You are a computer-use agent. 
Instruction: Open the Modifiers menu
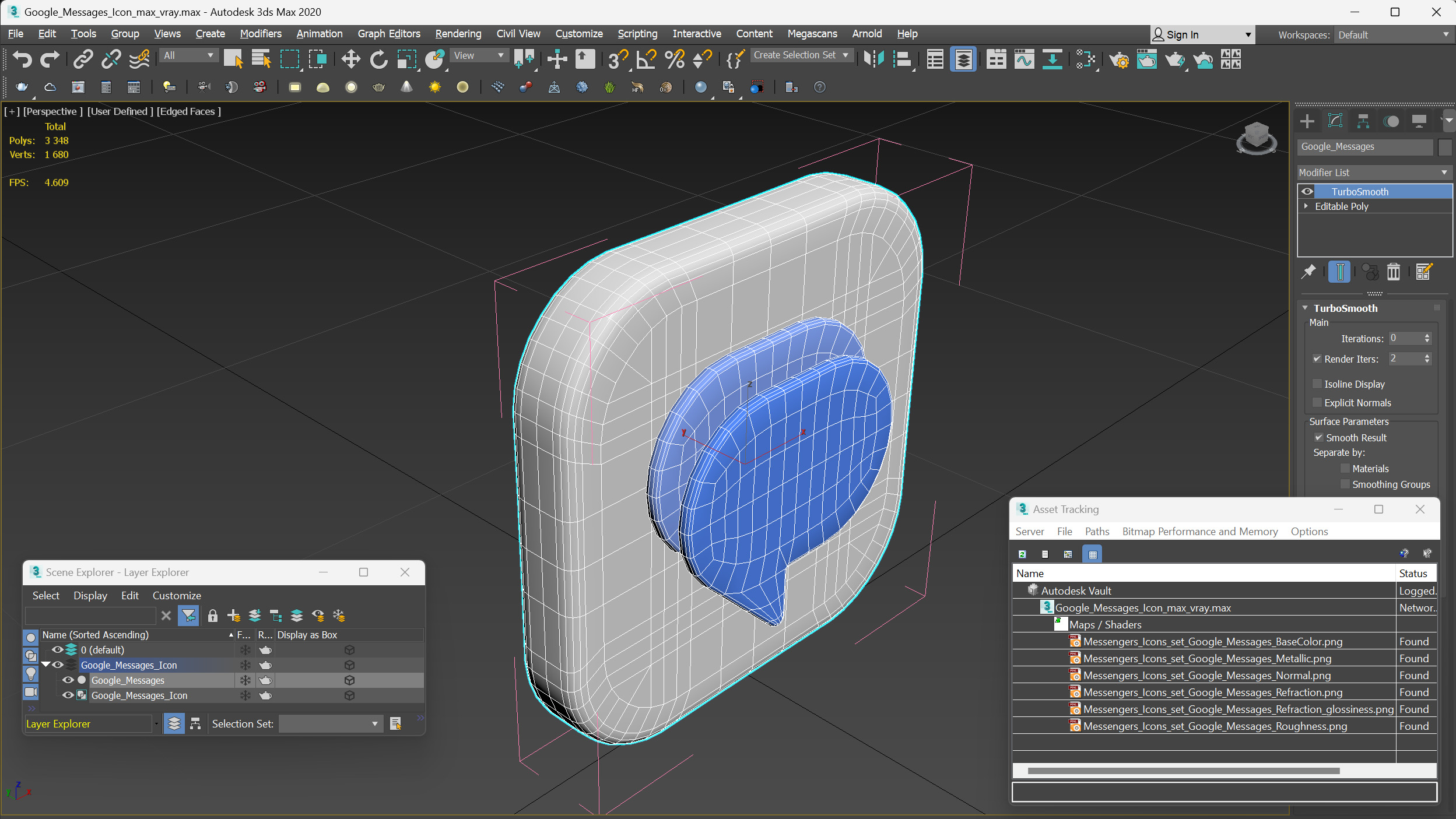[260, 34]
